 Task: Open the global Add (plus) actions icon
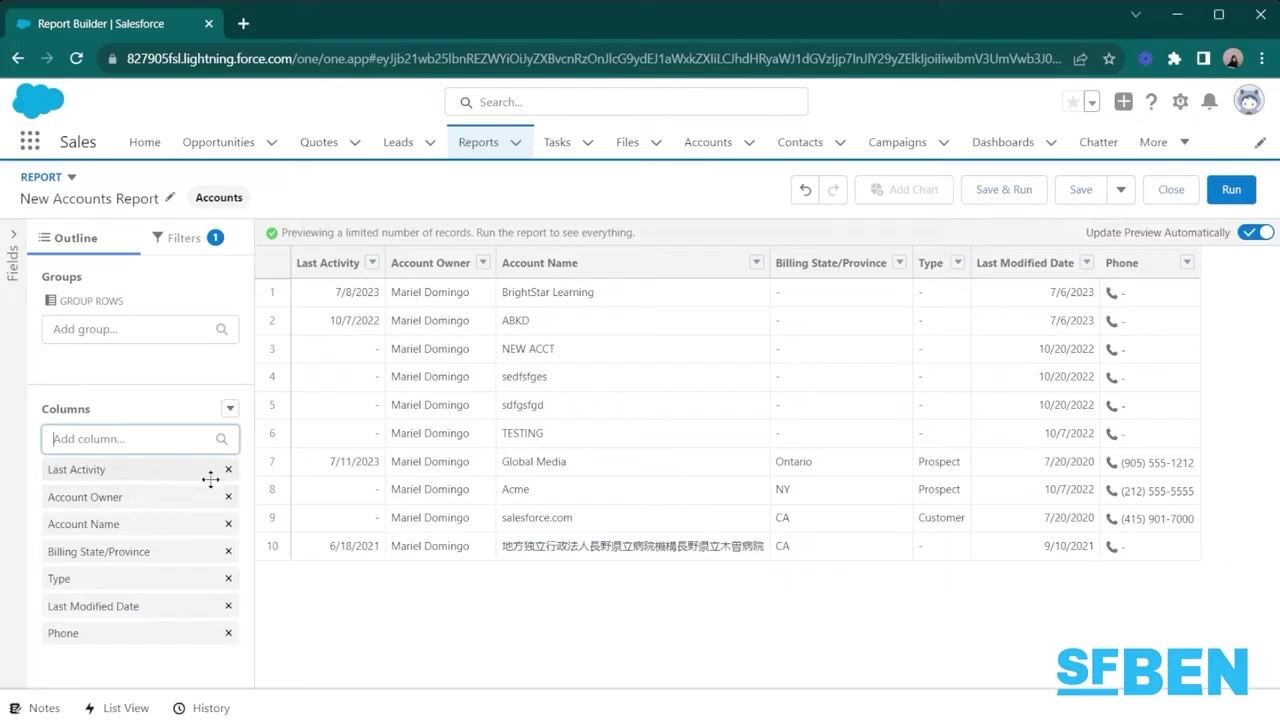pos(1123,102)
